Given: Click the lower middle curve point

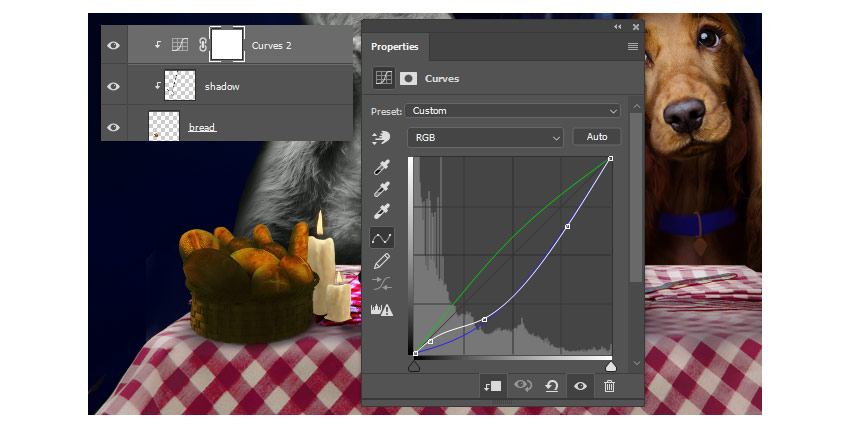Looking at the screenshot, I should pos(485,320).
